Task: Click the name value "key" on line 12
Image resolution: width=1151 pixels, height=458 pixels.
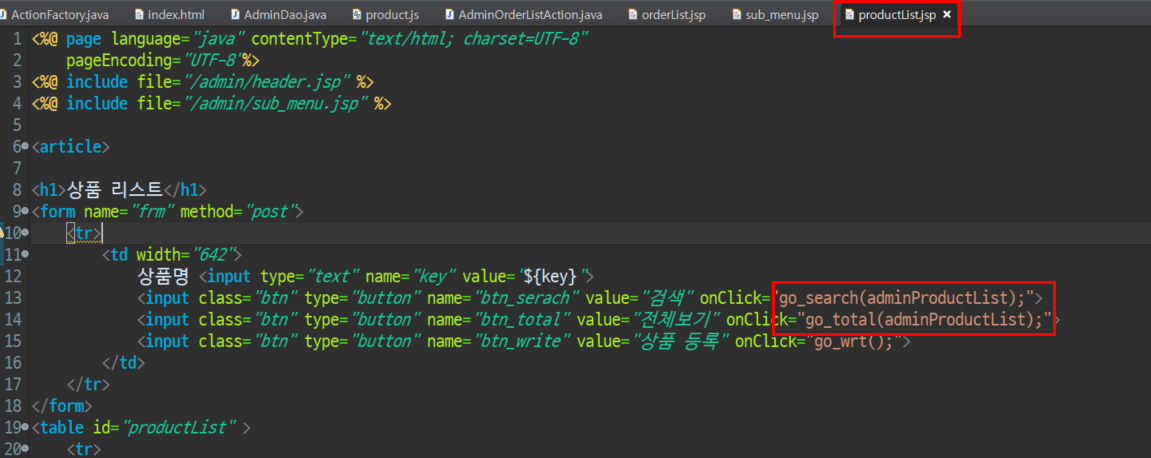Action: pyautogui.click(x=437, y=277)
